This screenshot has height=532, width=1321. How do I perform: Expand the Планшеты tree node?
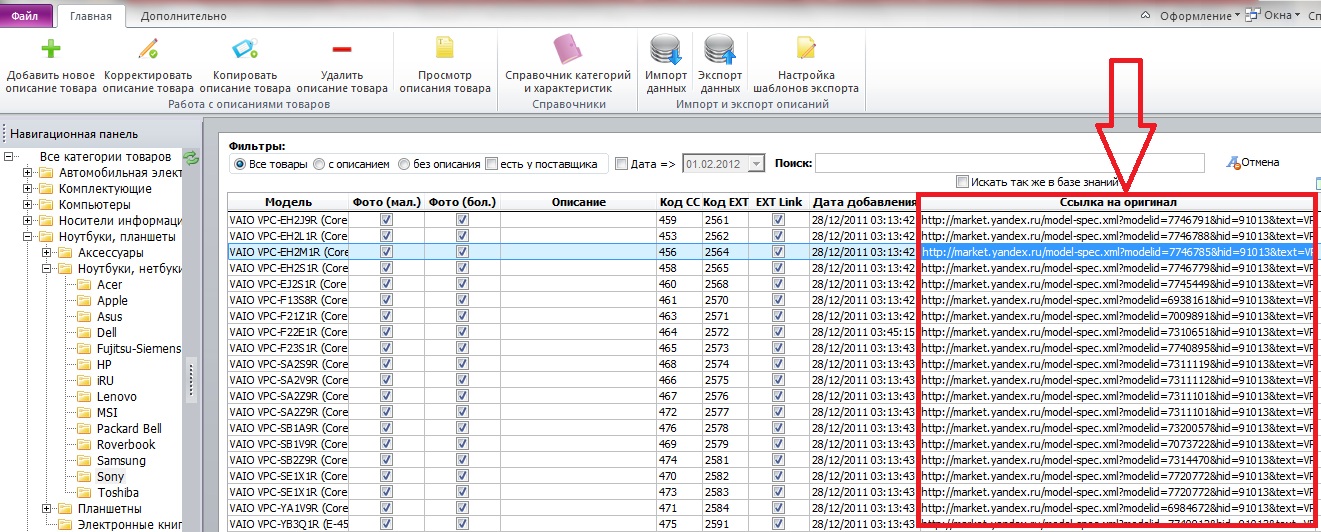pyautogui.click(x=47, y=509)
